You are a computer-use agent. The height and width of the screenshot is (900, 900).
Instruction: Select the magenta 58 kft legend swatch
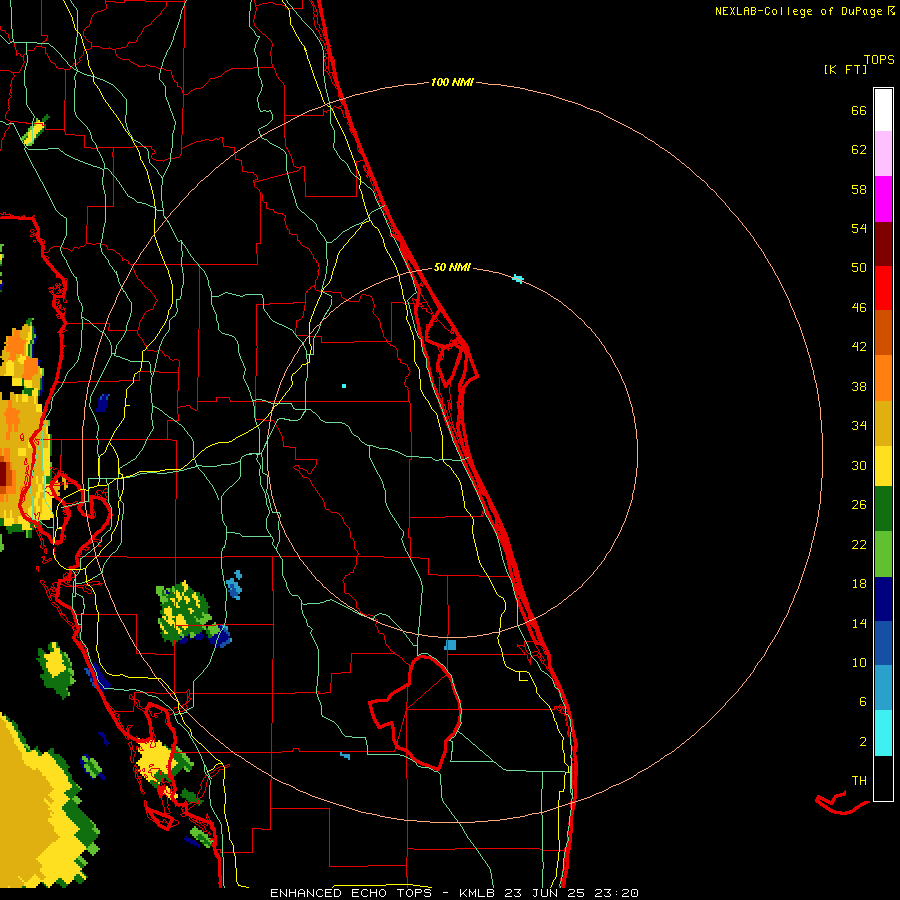pos(883,199)
